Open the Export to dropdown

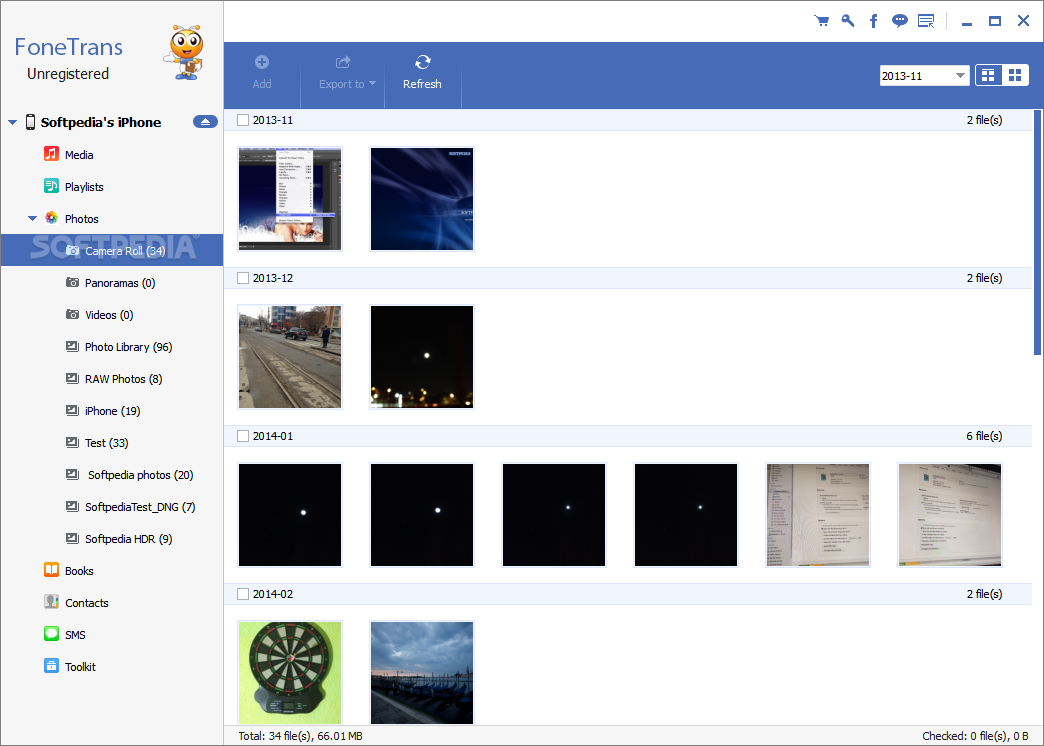tap(347, 73)
